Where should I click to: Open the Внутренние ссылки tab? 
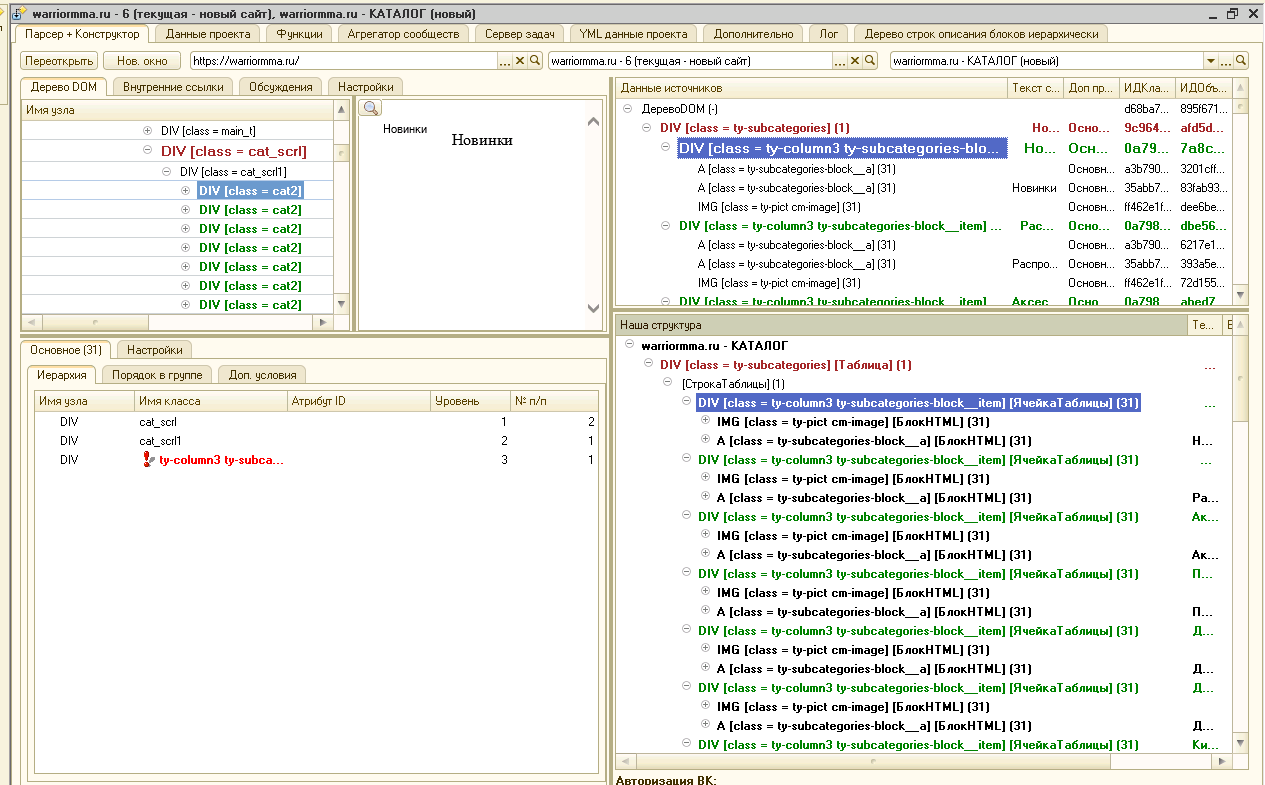[x=173, y=87]
